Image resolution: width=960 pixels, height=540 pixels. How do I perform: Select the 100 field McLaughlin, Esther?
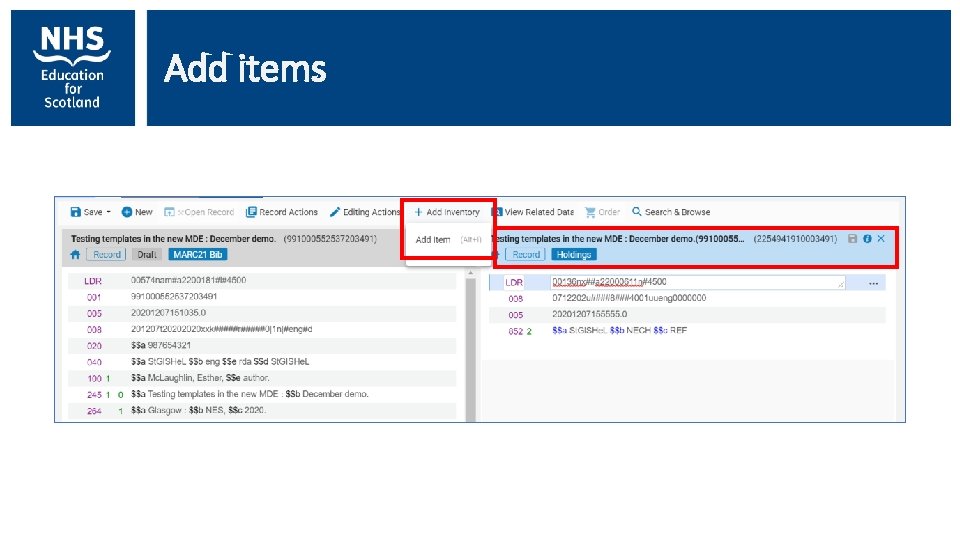pyautogui.click(x=262, y=378)
